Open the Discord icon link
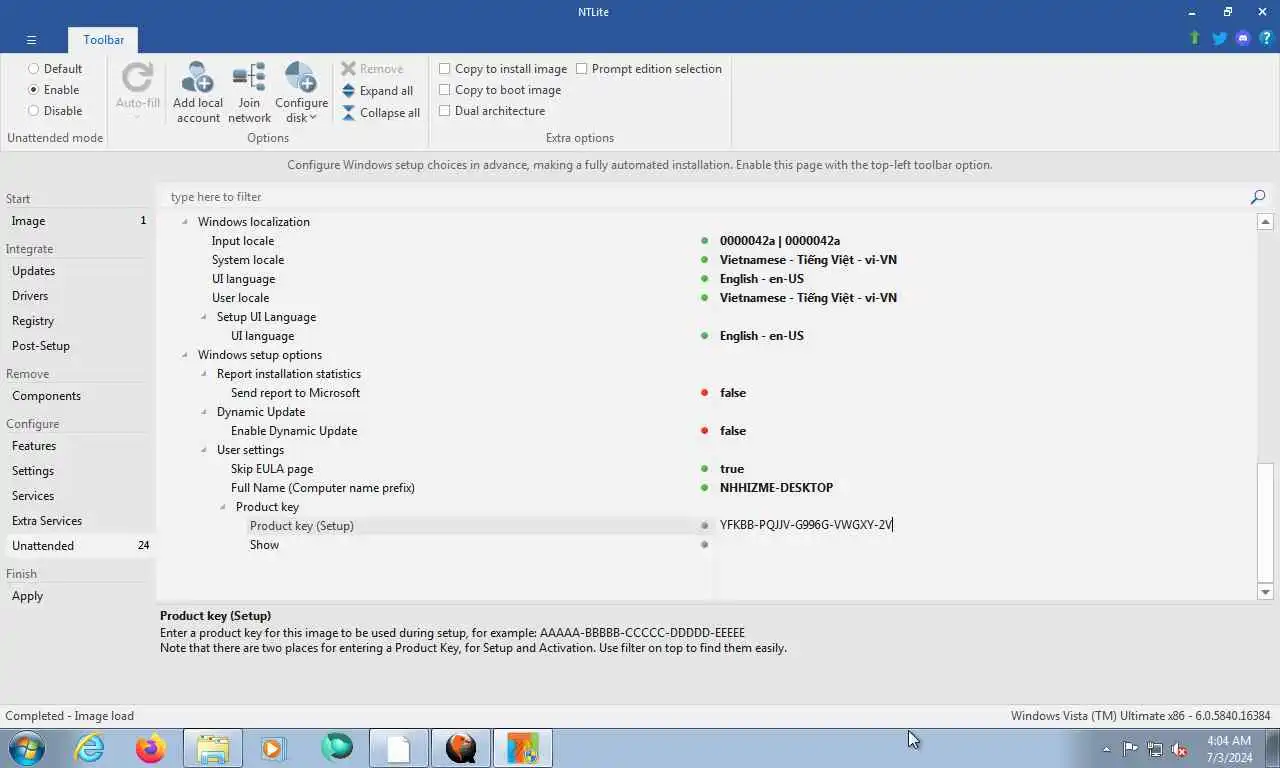 [x=1243, y=38]
